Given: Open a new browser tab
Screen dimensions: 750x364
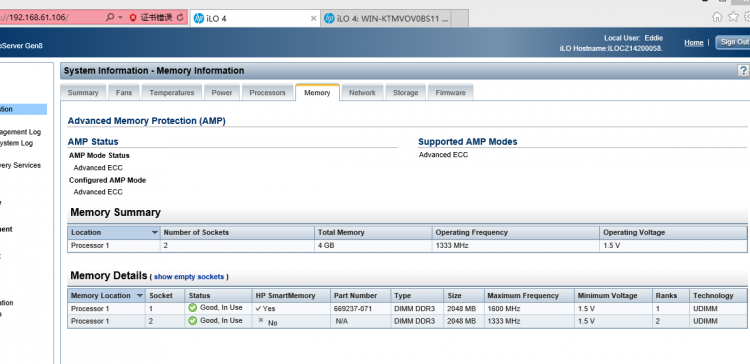Looking at the screenshot, I should [460, 18].
